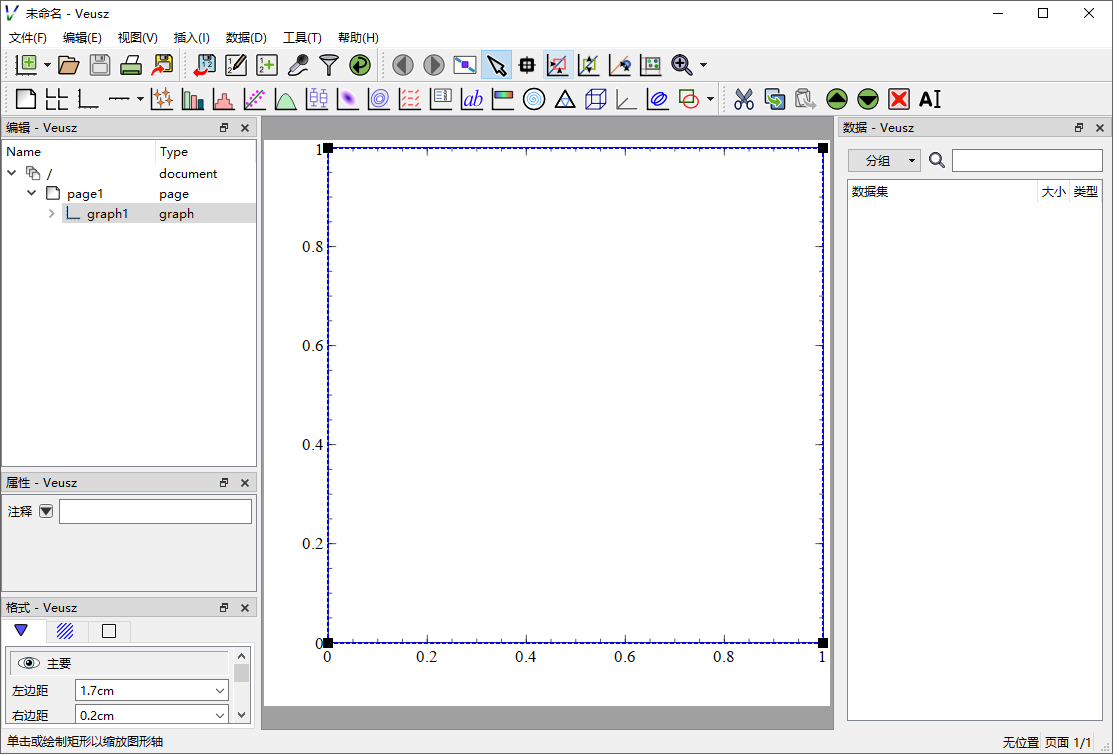
Task: Add an xy scatter plot widget
Action: pyautogui.click(x=162, y=99)
